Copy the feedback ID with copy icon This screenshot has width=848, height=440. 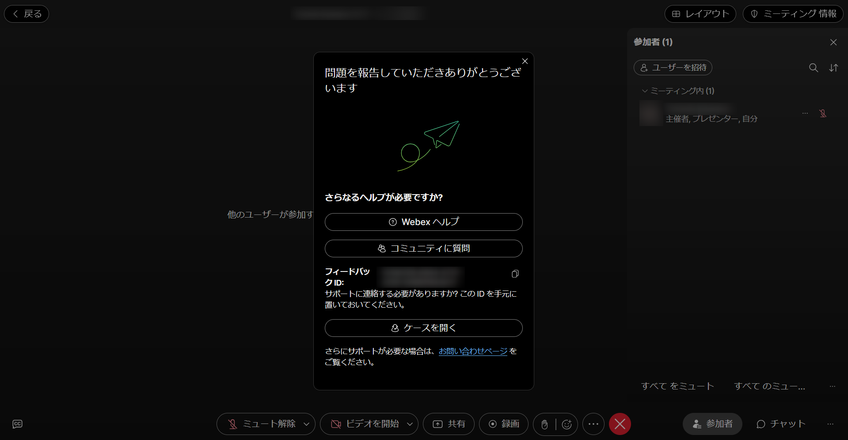pos(515,274)
